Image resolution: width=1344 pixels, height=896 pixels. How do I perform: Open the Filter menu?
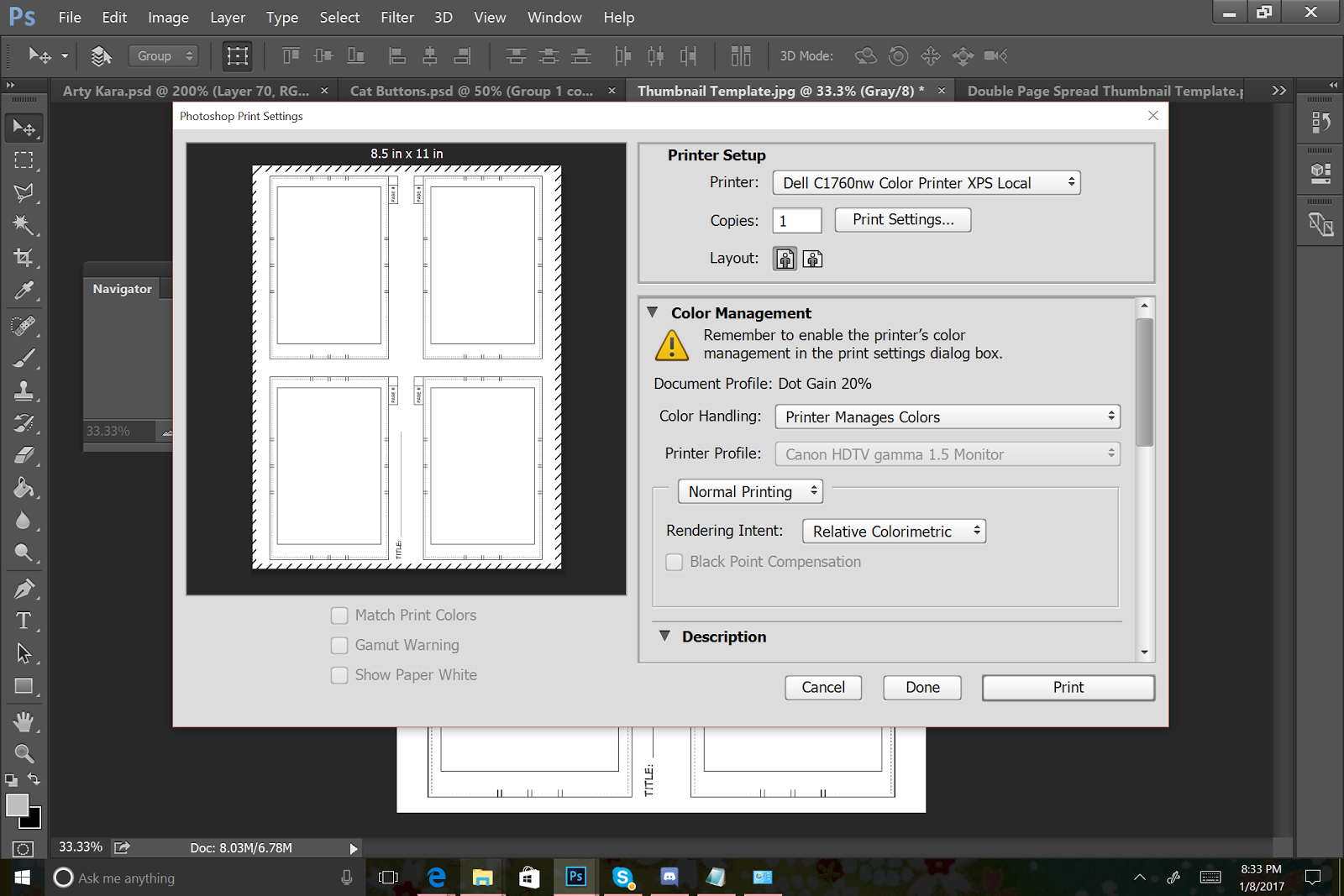coord(396,17)
